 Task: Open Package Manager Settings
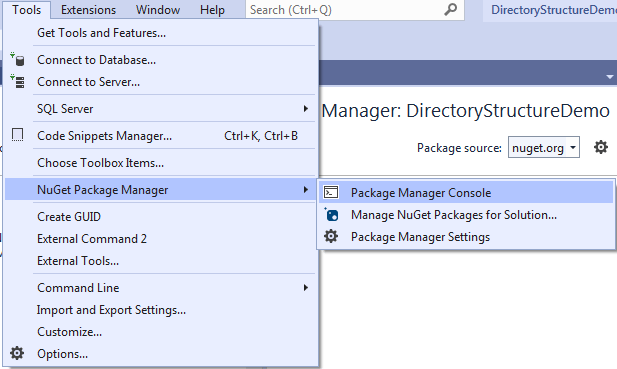pos(466,237)
